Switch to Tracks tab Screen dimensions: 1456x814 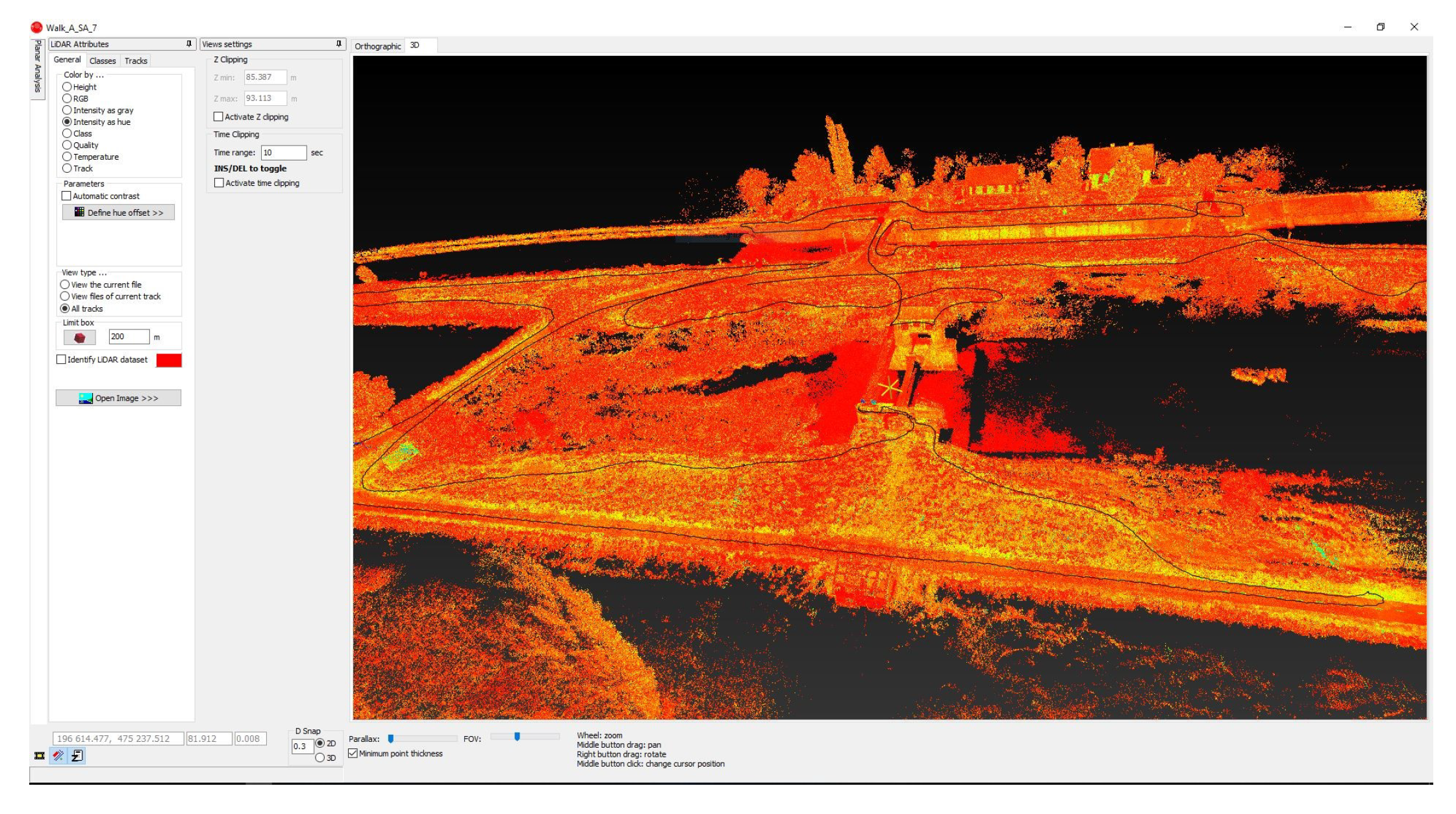tap(136, 60)
